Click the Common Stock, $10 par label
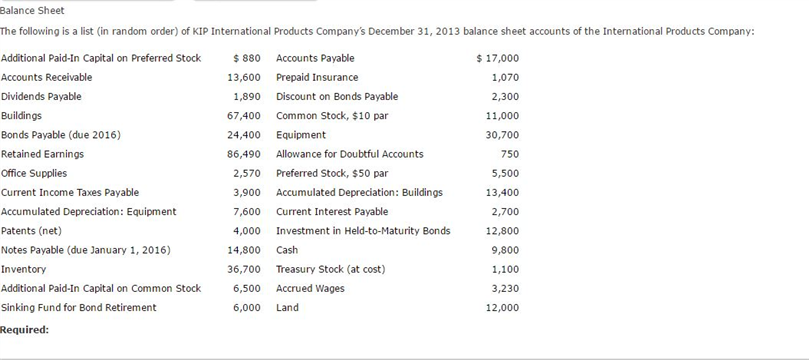 332,116
